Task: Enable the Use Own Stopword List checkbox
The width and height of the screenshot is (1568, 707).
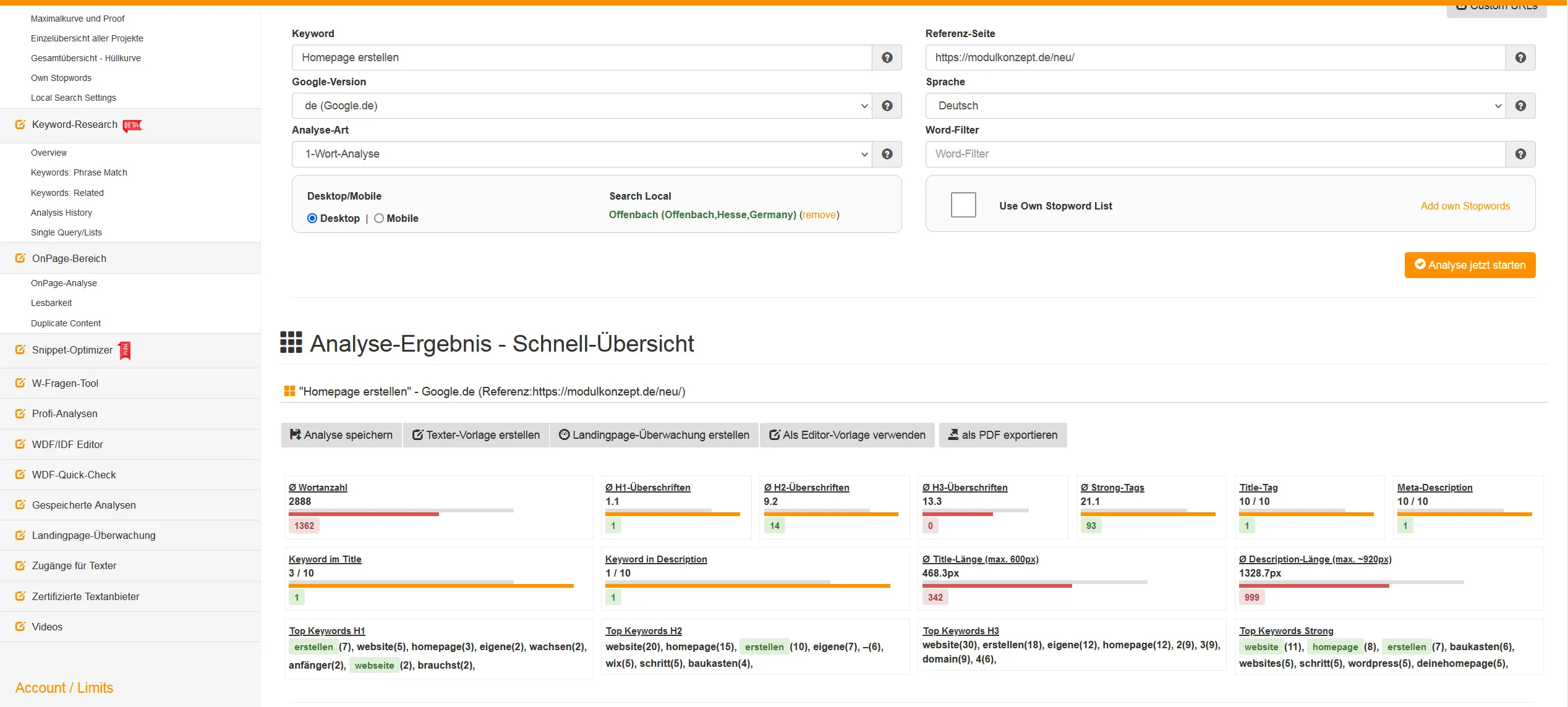Action: coord(963,205)
